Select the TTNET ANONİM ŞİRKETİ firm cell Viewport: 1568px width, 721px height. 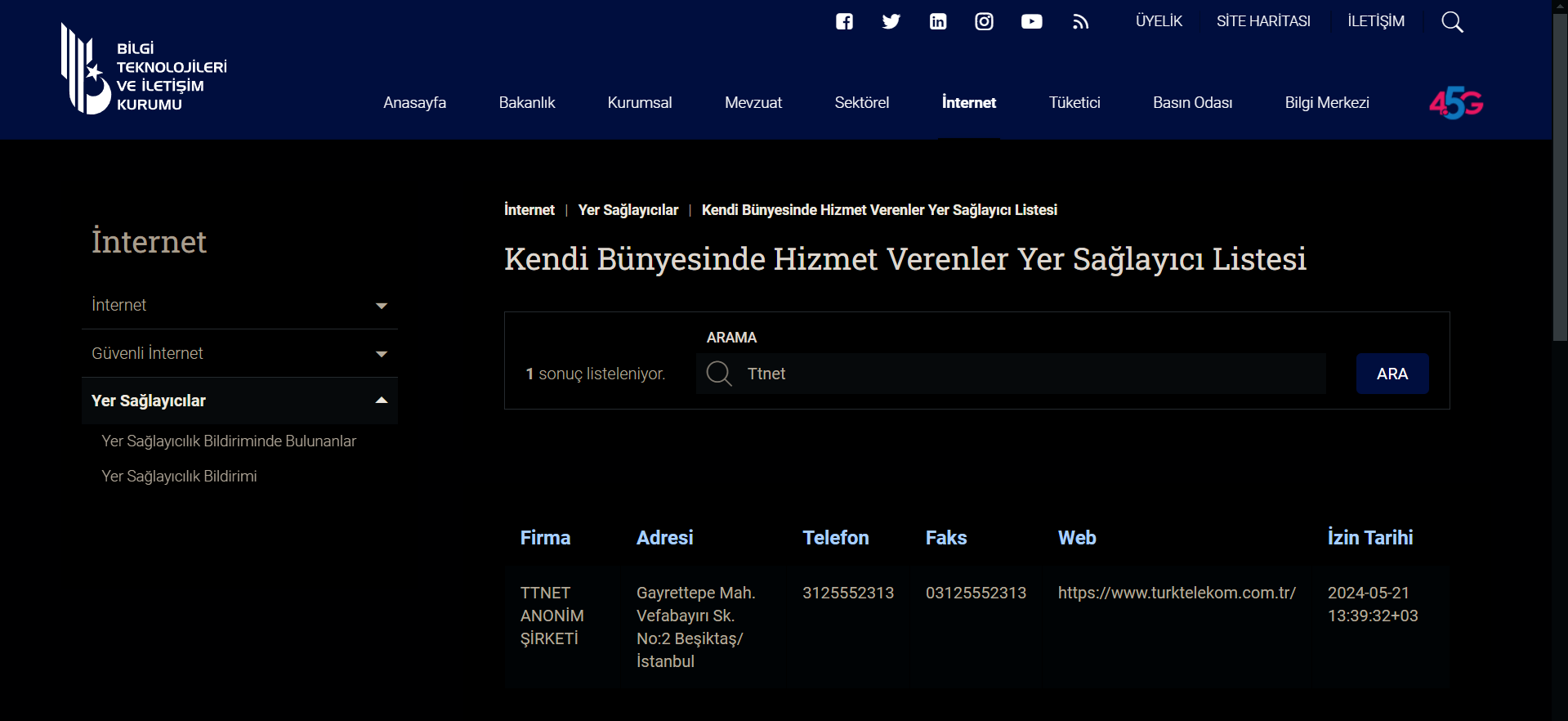pos(552,616)
